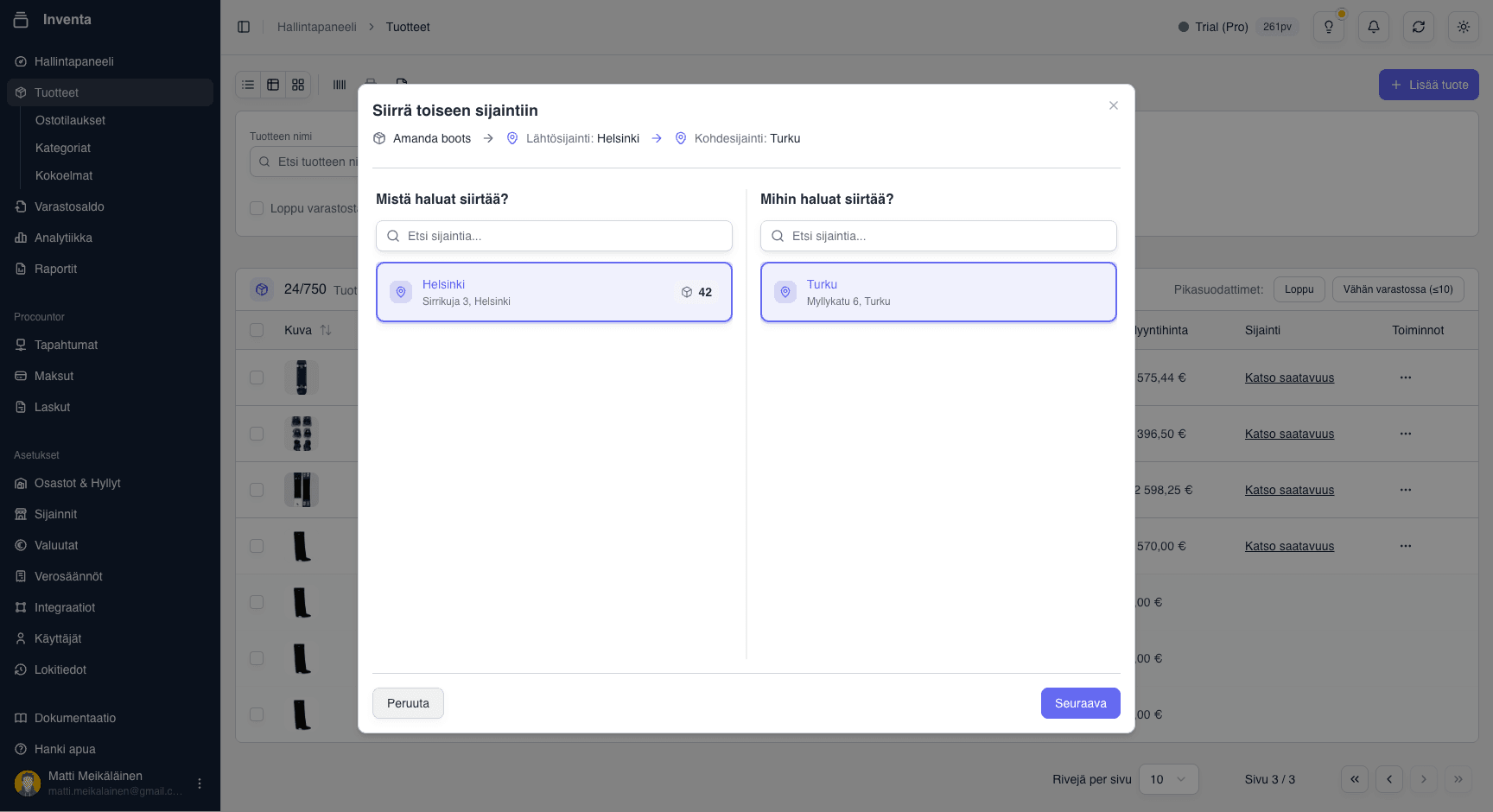Open user menu dots next to Matti Meikäläinen

point(200,783)
